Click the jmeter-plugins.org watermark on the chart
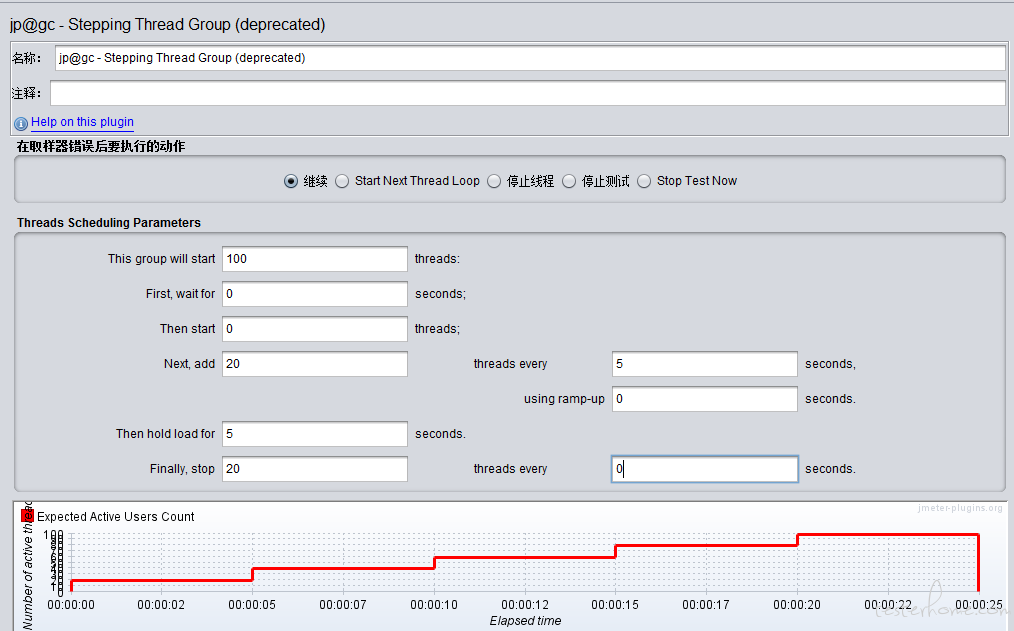This screenshot has width=1014, height=631. click(959, 509)
